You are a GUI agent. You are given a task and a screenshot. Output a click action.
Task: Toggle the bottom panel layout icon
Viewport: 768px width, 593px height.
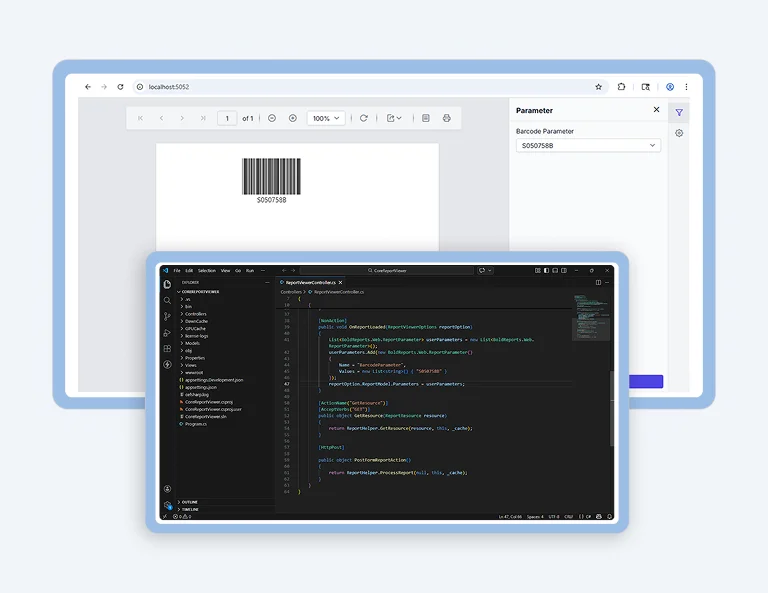click(555, 270)
